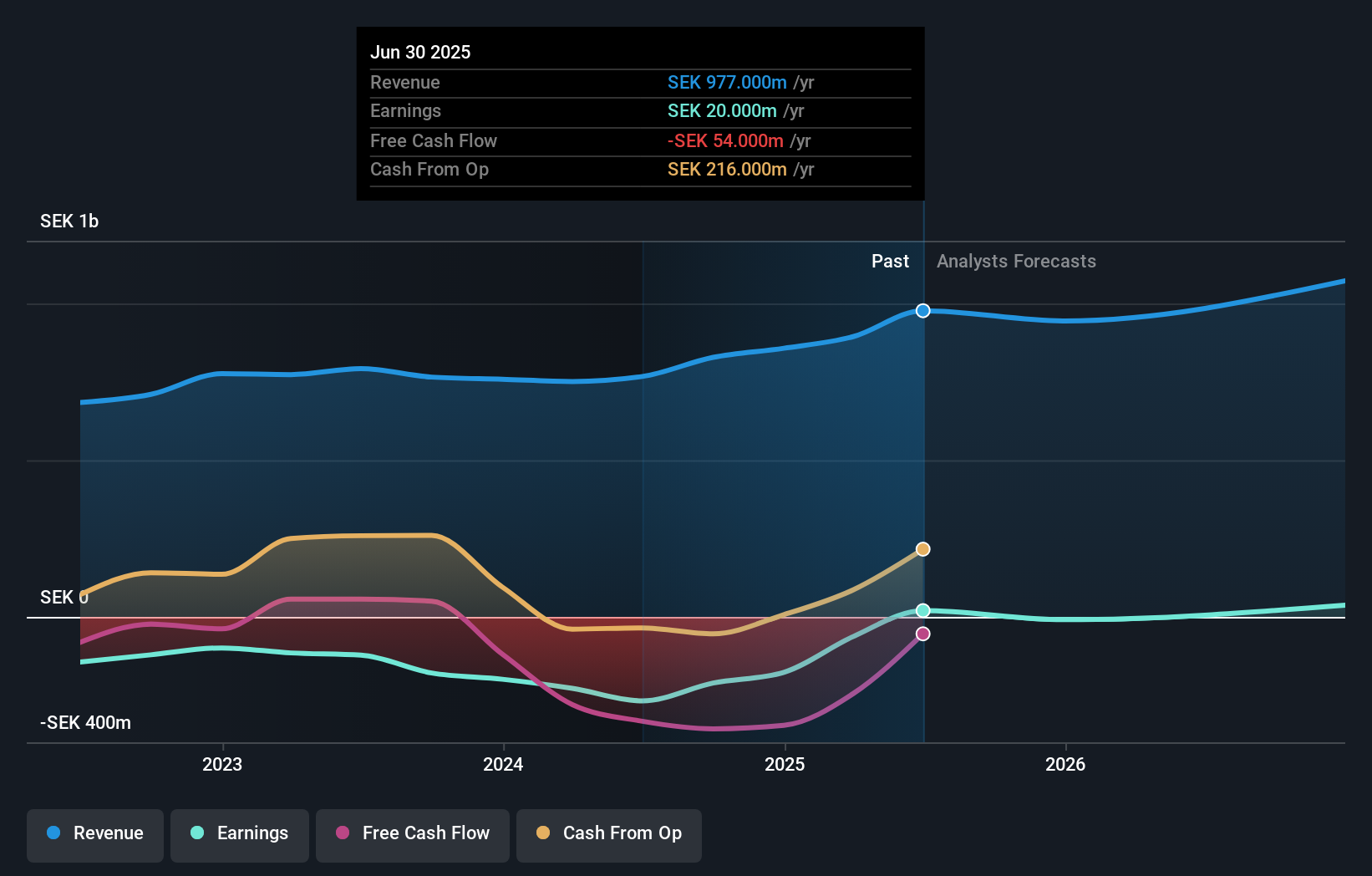Click the SEK 977.000m revenue value
Viewport: 1372px width, 876px height.
727,82
